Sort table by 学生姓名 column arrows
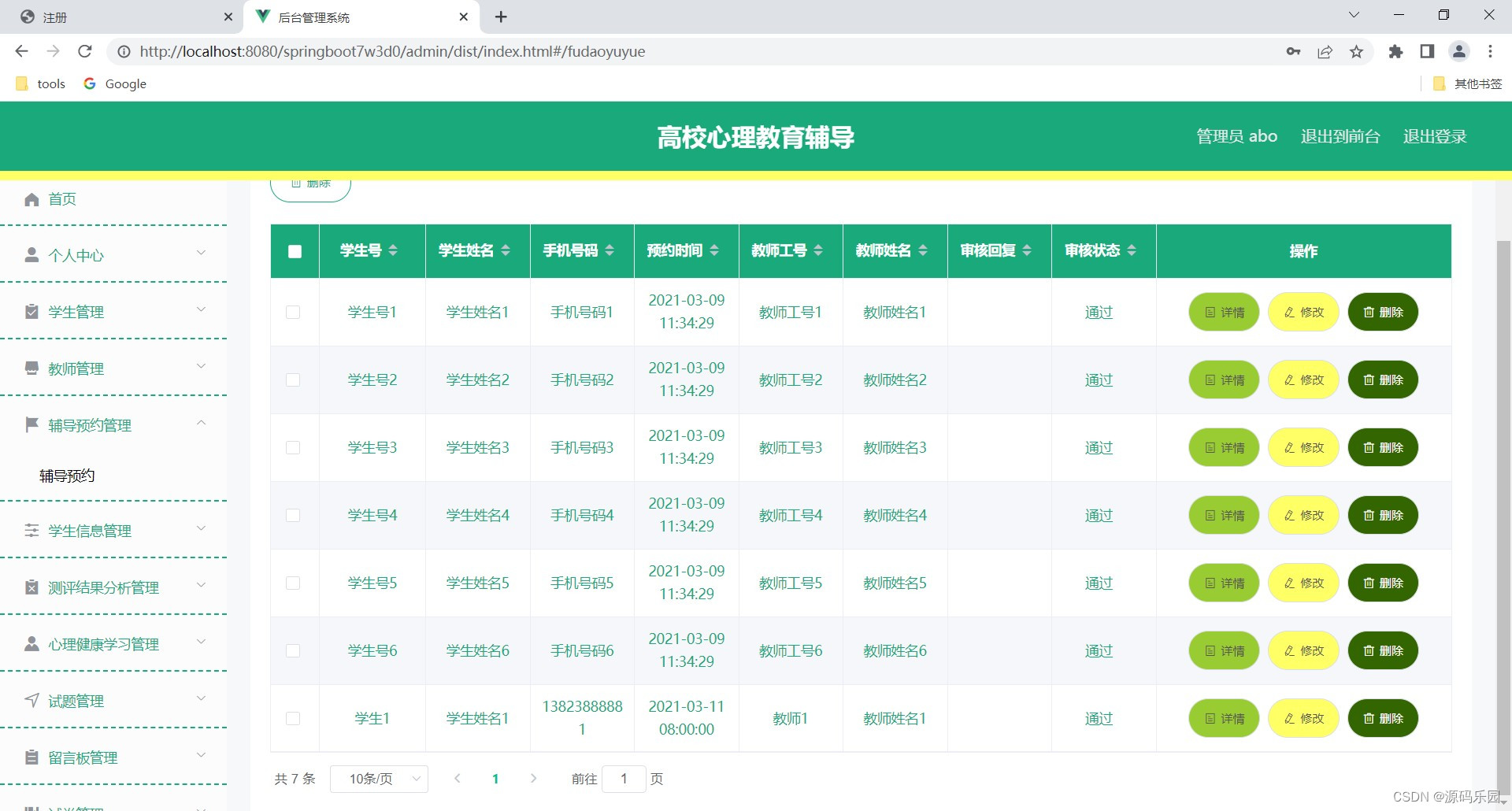The image size is (1512, 811). click(x=506, y=250)
